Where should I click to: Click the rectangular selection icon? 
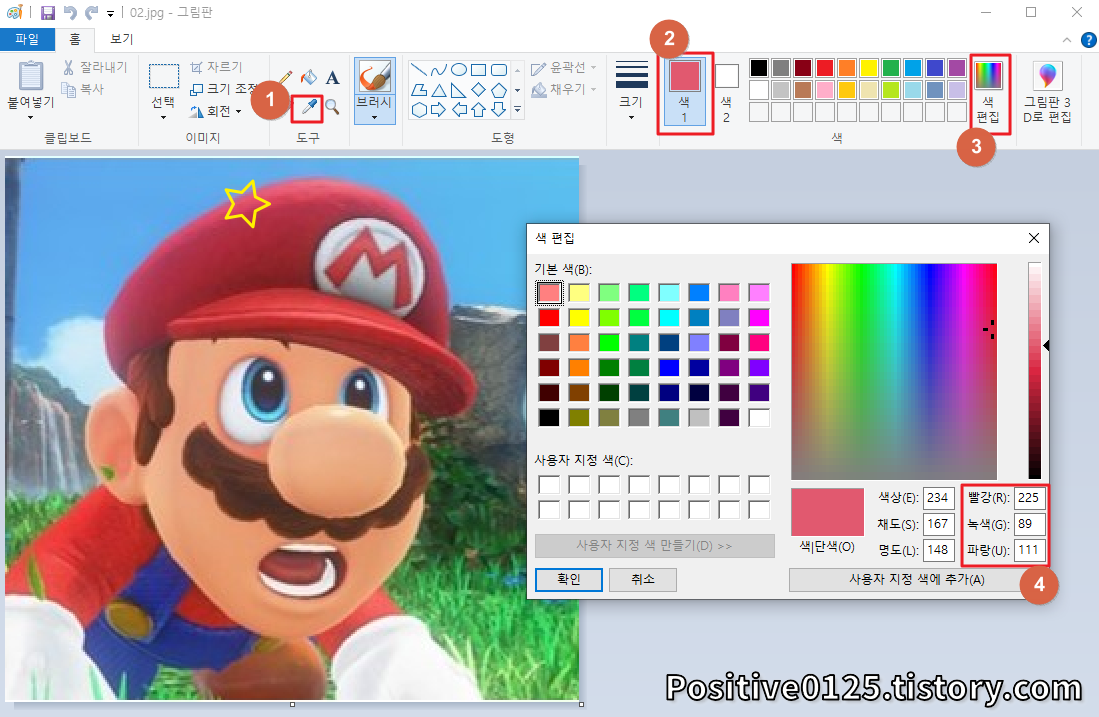pyautogui.click(x=163, y=76)
